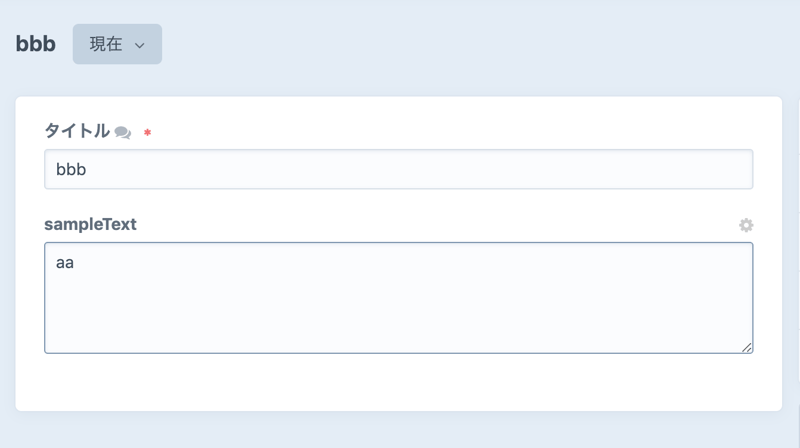Open the sampleText field settings gear
This screenshot has width=800, height=448.
click(x=746, y=225)
